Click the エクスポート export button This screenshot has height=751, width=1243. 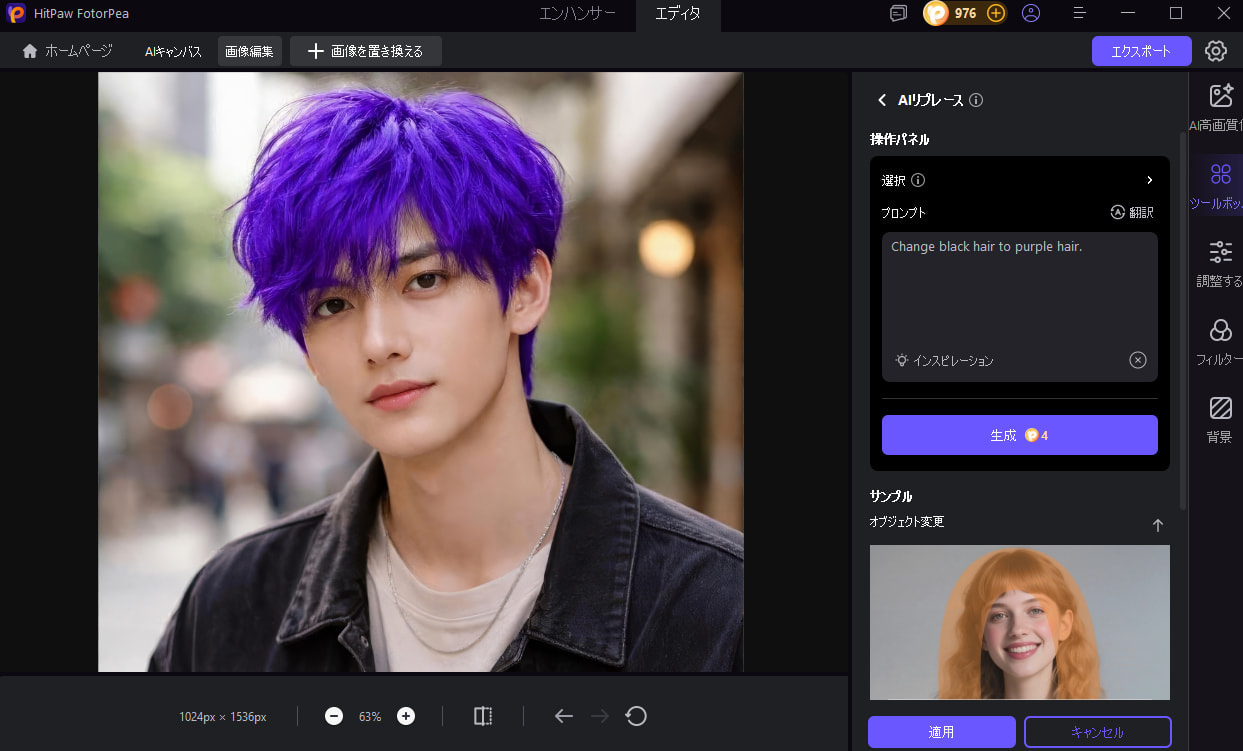point(1141,50)
